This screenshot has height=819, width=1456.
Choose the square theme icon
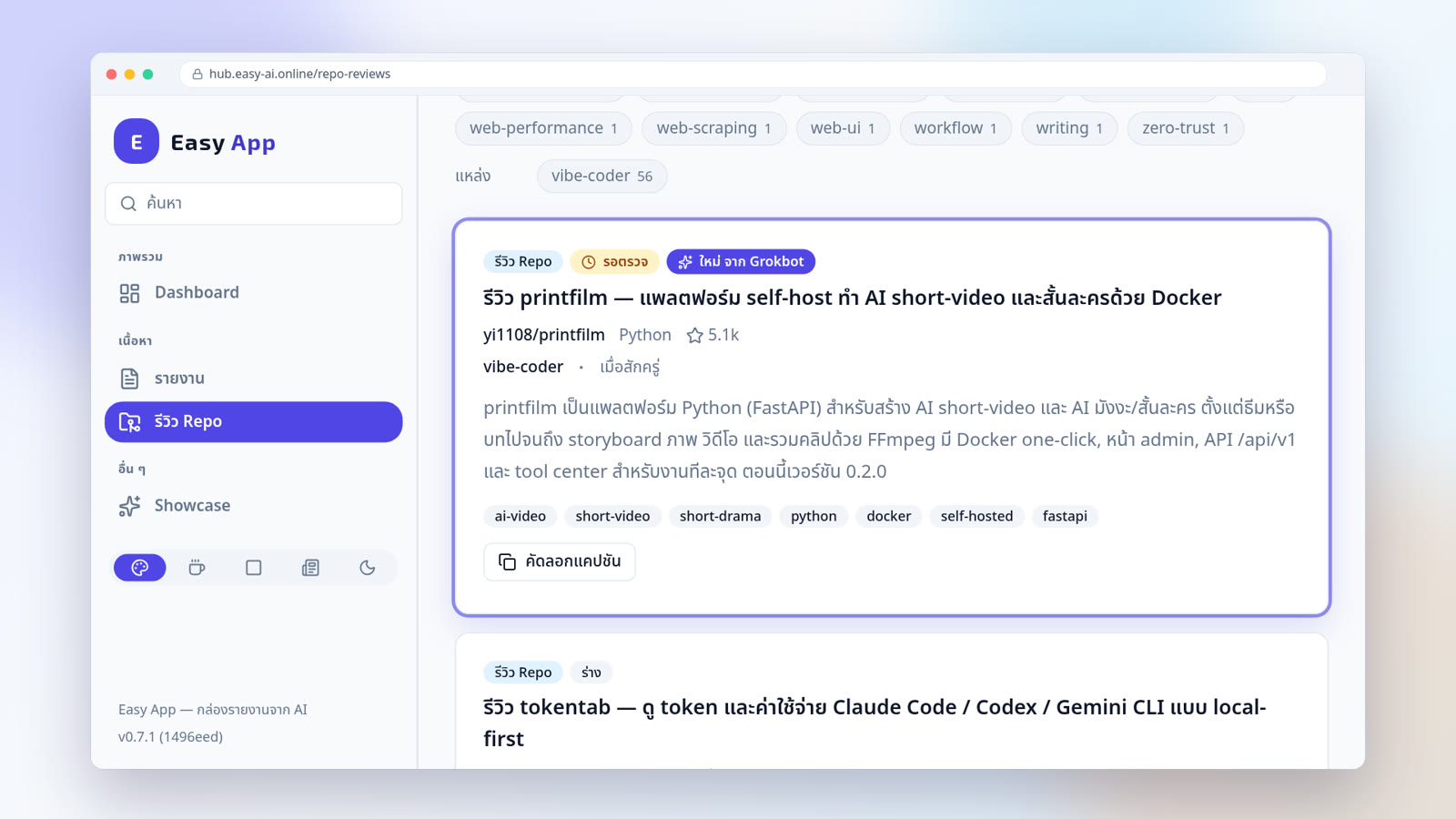tap(254, 568)
